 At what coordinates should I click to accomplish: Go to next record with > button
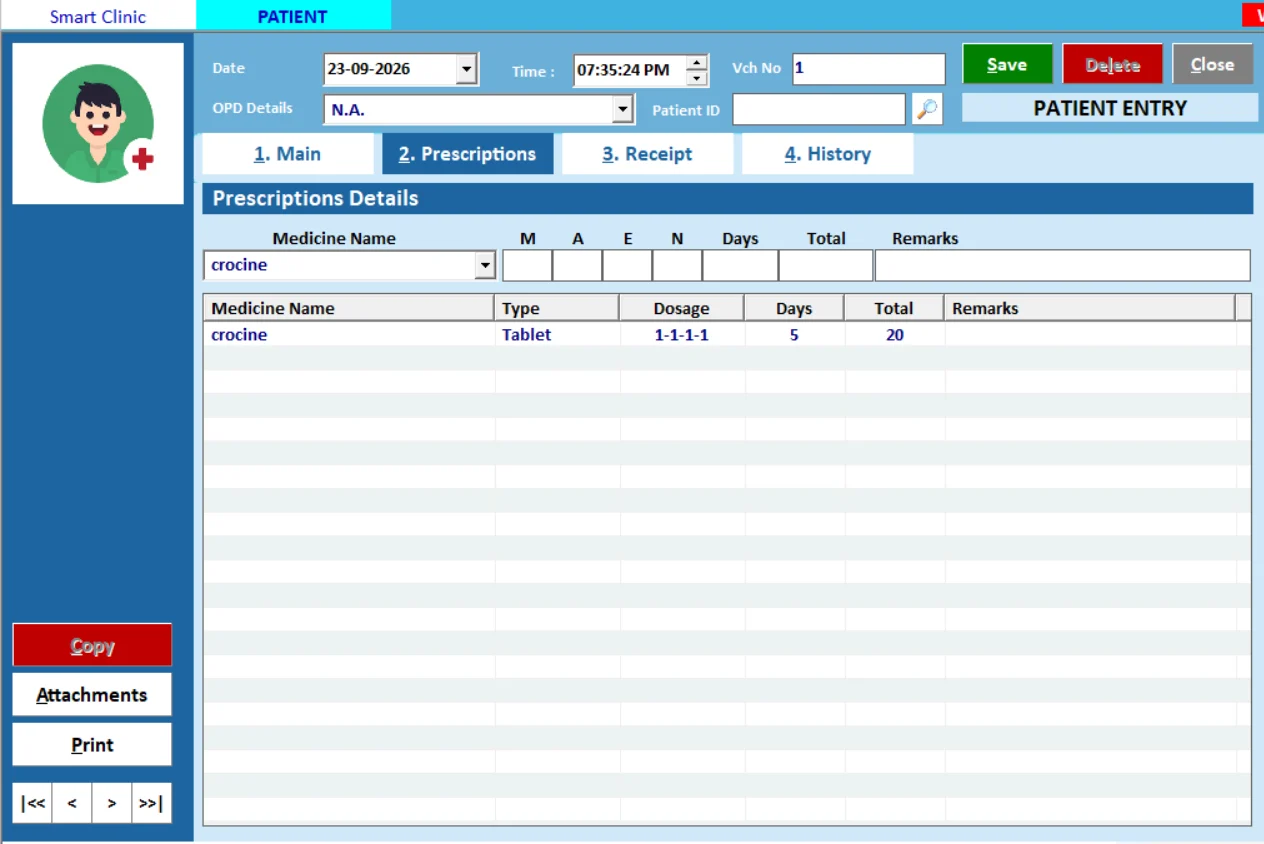(x=112, y=803)
